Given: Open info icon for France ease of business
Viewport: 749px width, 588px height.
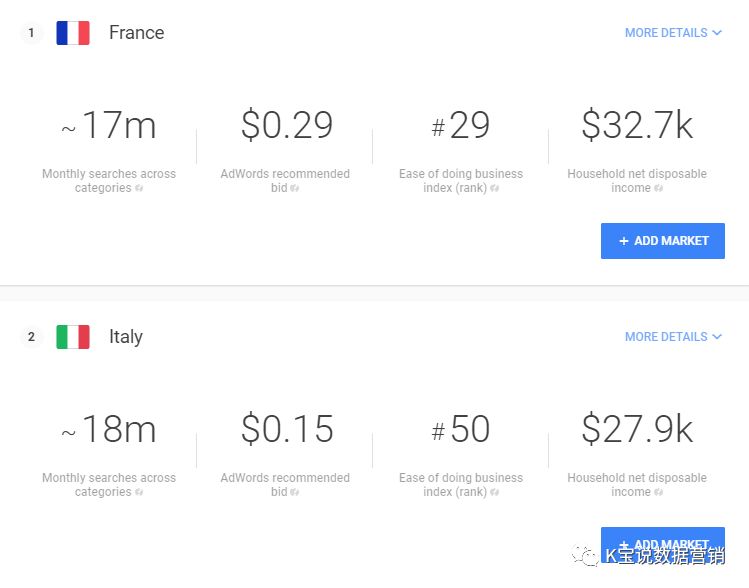Looking at the screenshot, I should [494, 188].
